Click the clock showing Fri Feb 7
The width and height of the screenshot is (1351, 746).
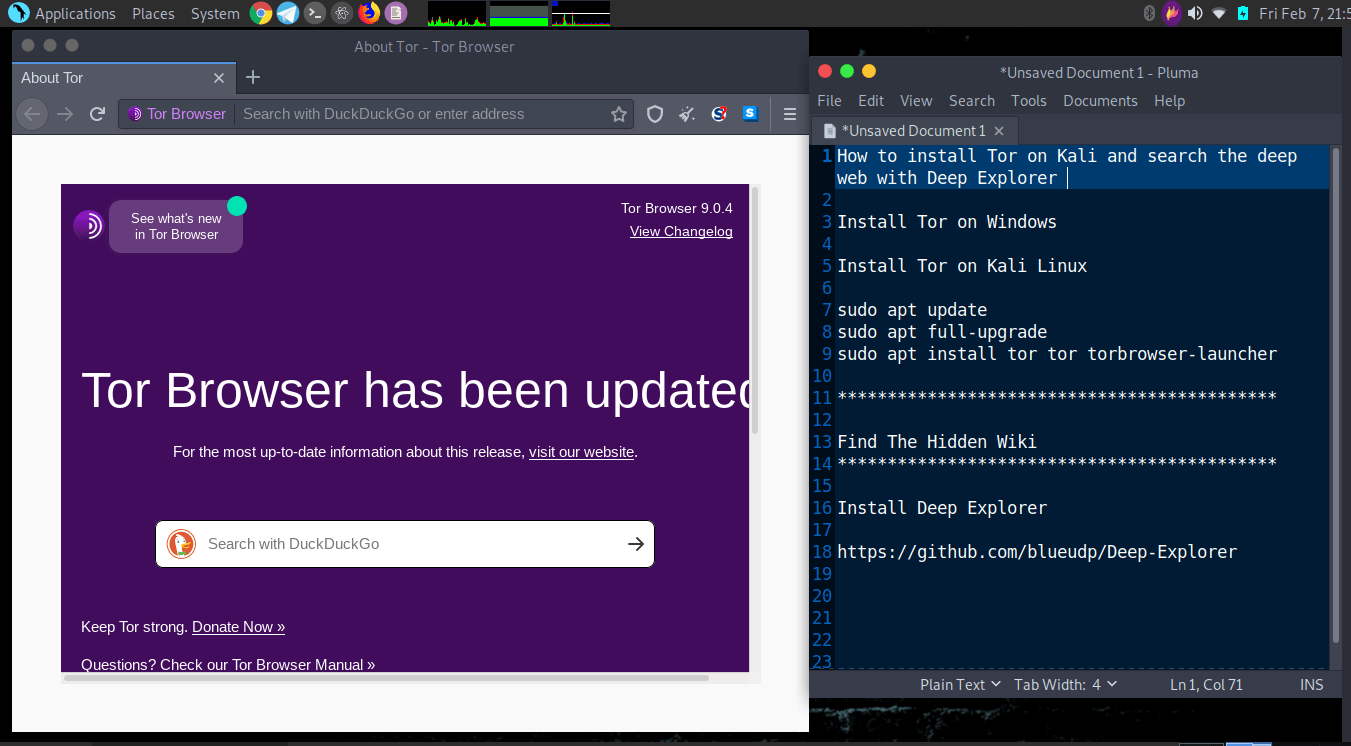1304,14
